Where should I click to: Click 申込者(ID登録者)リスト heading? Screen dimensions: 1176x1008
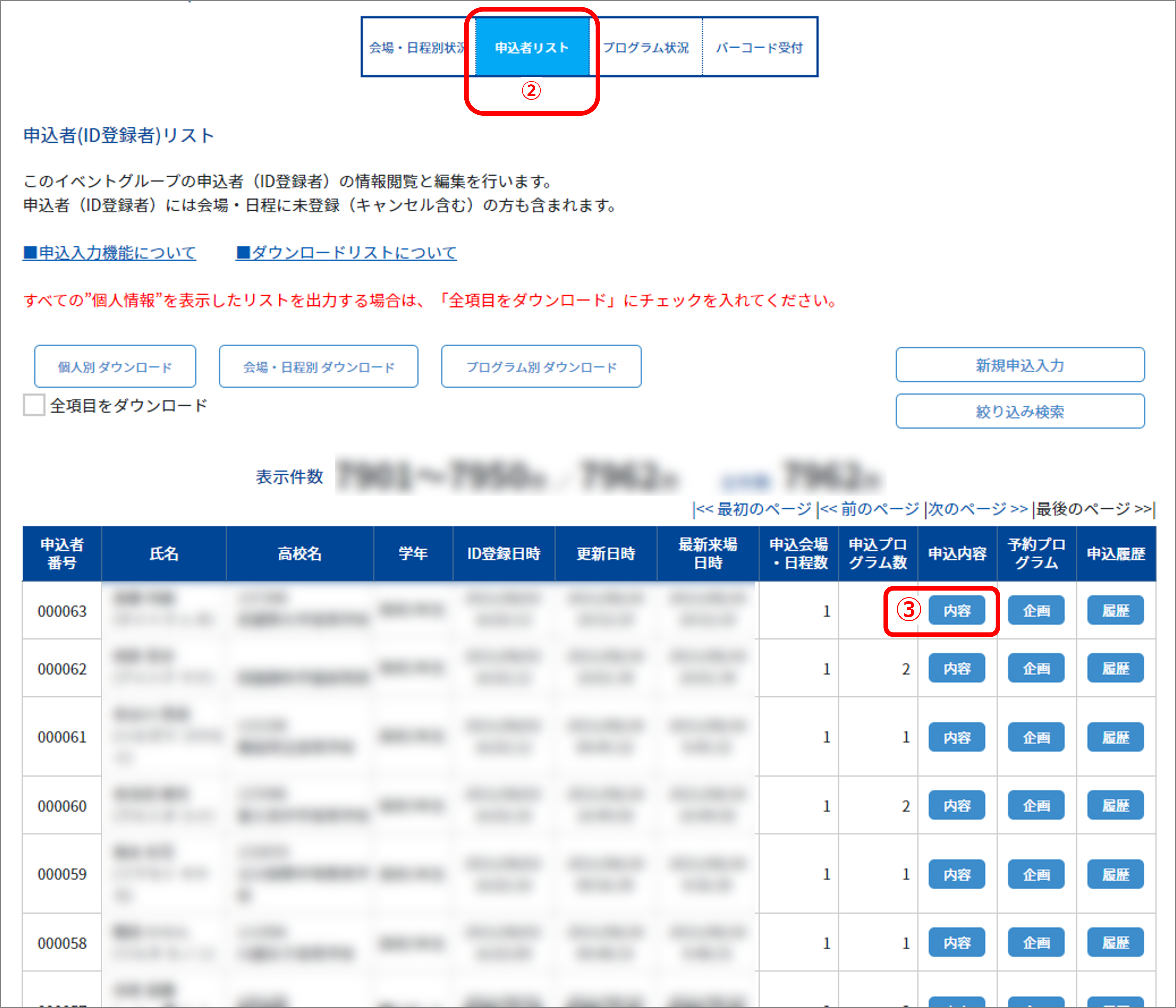coord(119,136)
